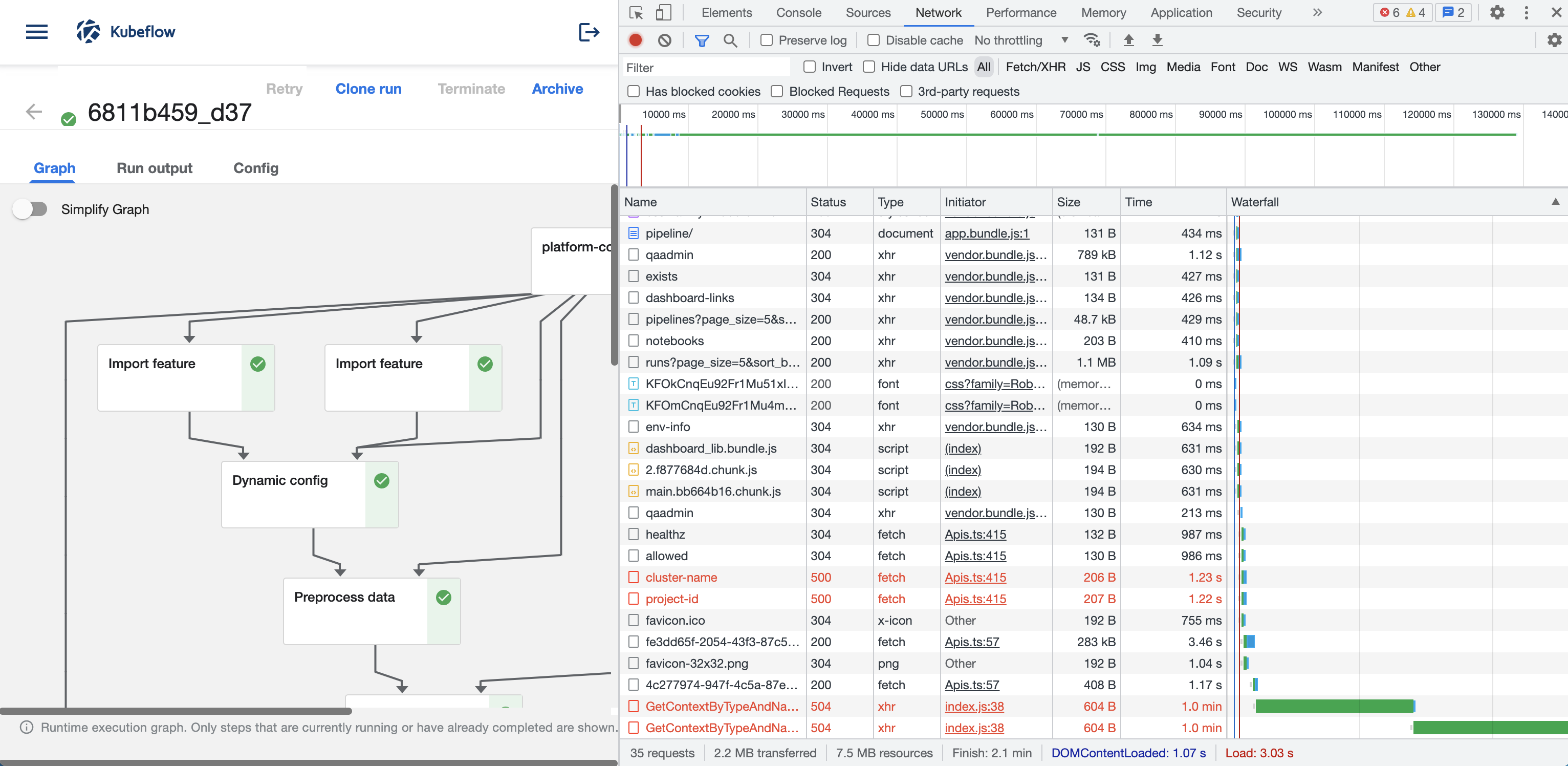
Task: Click in the network Filter field
Action: [706, 68]
